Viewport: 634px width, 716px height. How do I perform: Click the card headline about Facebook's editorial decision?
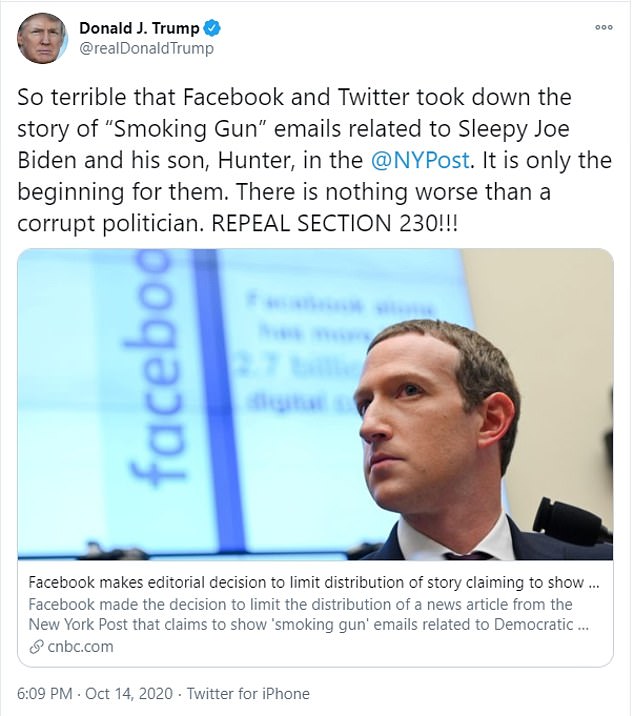click(313, 583)
